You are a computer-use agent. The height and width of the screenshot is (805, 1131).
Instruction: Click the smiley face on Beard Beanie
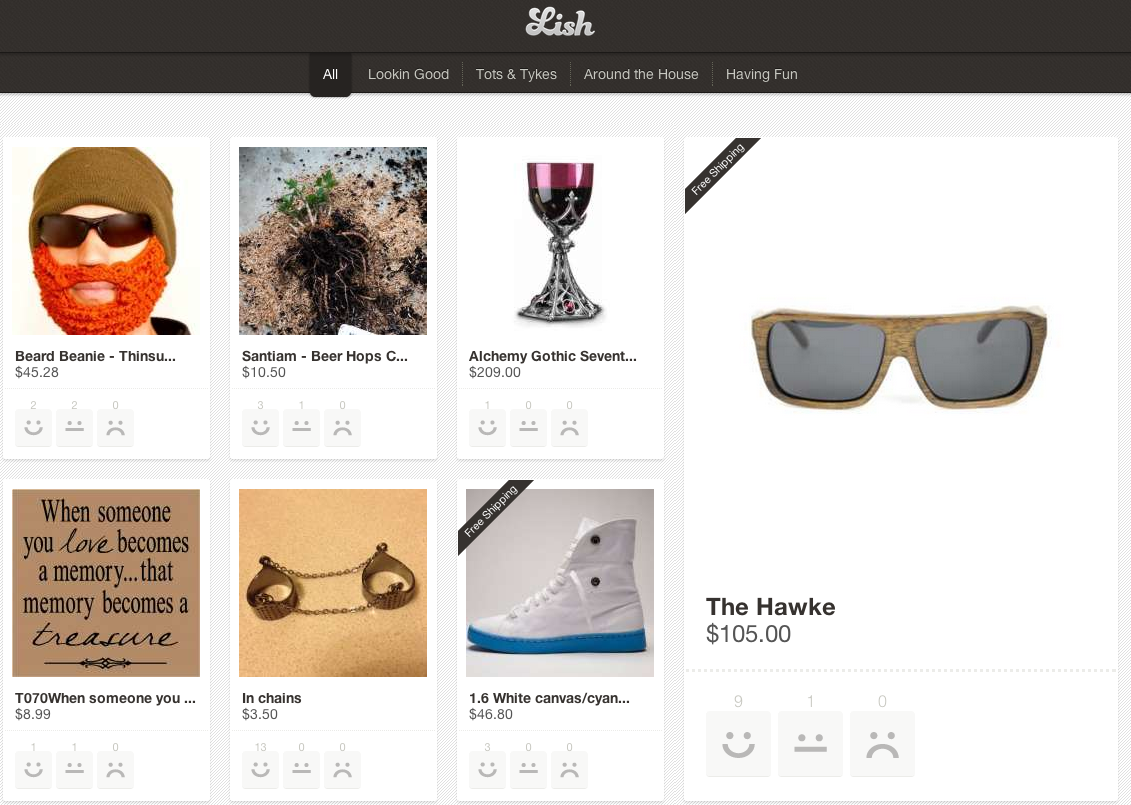33,428
